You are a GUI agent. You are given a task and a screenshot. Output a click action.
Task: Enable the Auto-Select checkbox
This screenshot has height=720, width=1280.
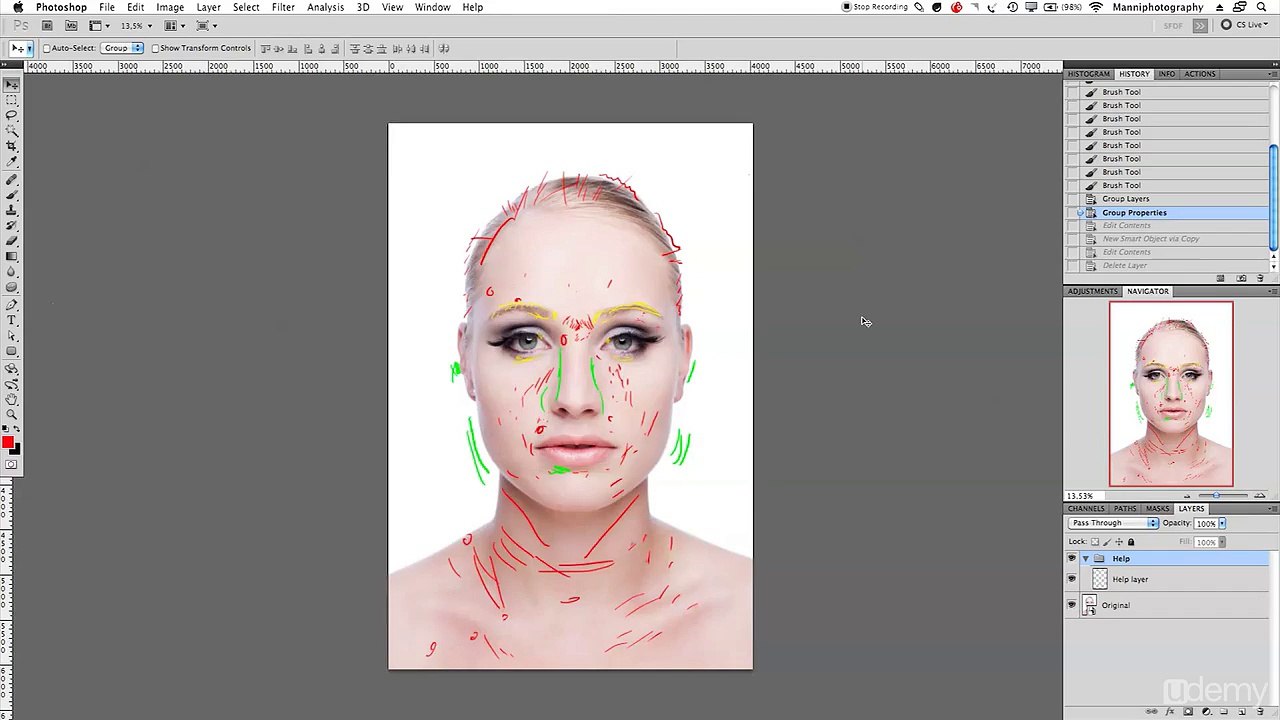click(x=46, y=48)
